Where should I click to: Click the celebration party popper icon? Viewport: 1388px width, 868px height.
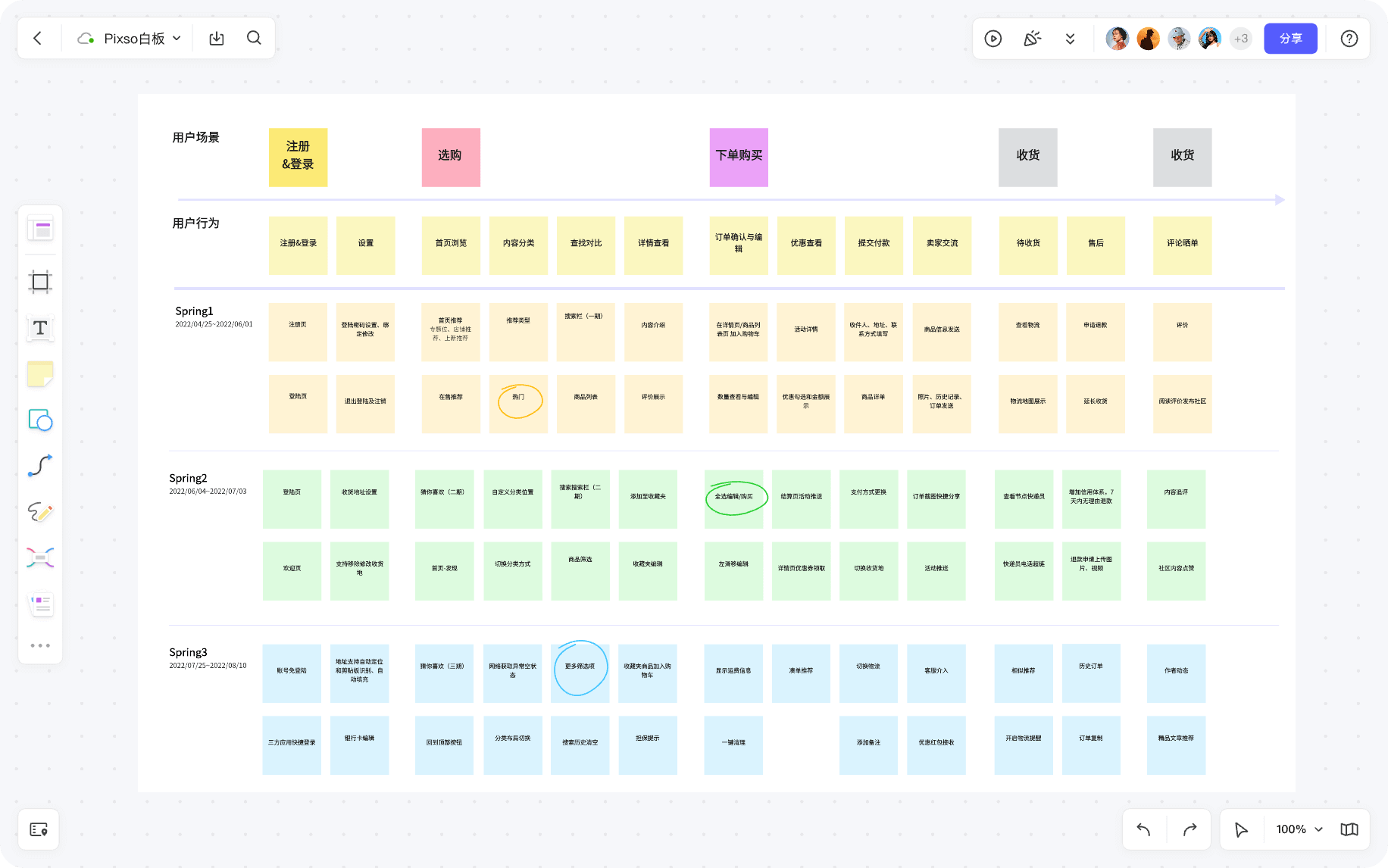click(1032, 39)
